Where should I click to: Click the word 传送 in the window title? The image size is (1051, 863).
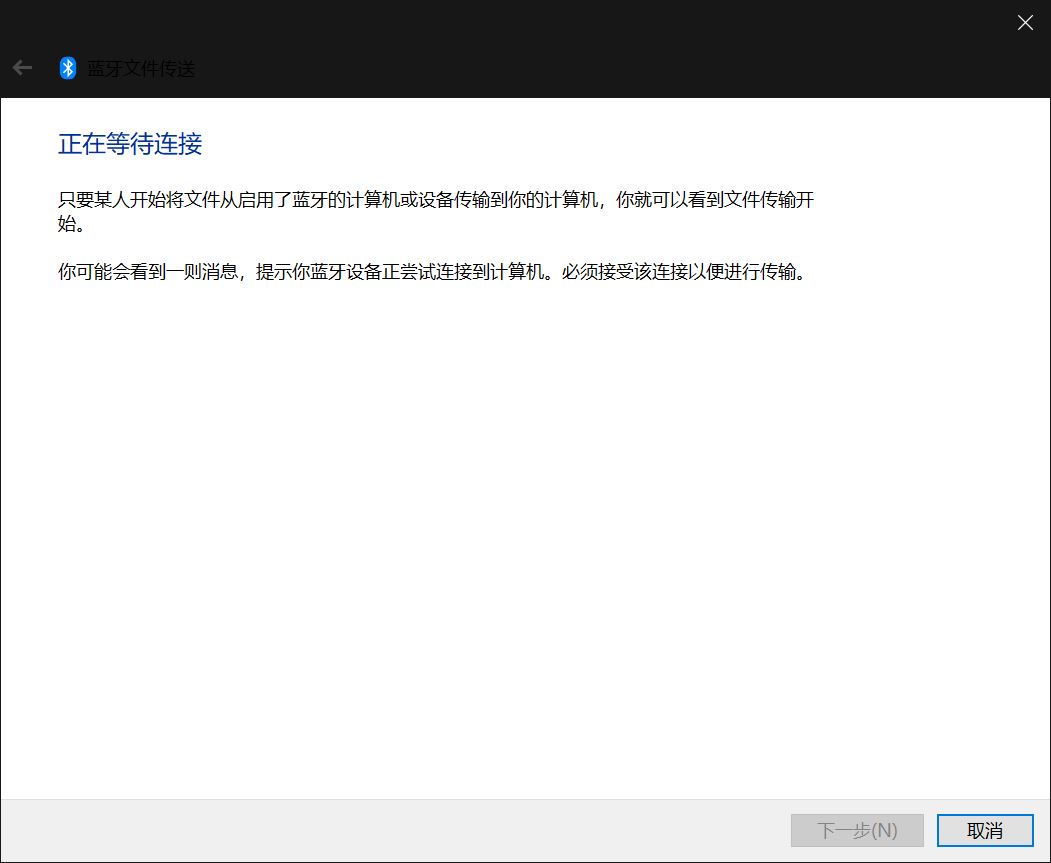pos(177,69)
